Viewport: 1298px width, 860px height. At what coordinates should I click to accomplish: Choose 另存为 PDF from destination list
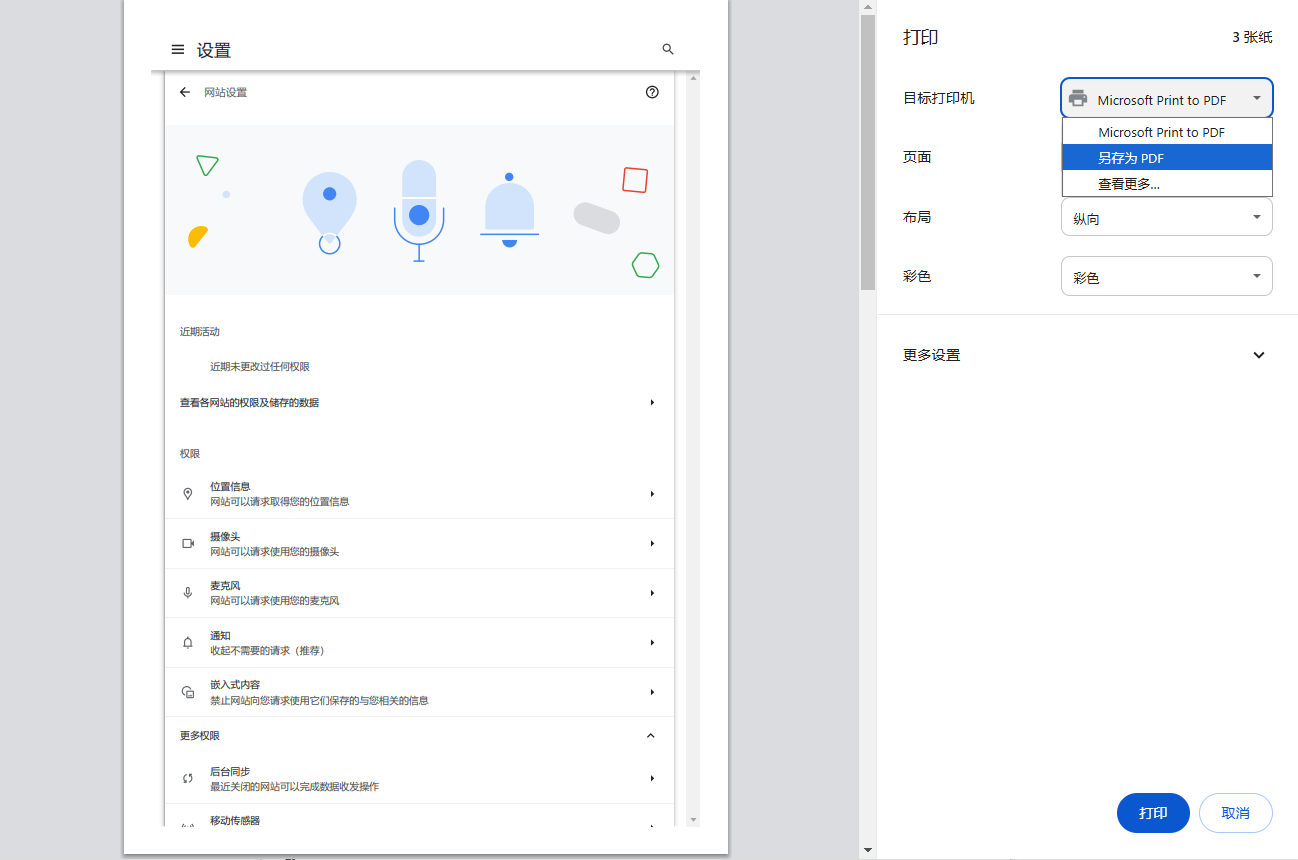(x=1167, y=158)
